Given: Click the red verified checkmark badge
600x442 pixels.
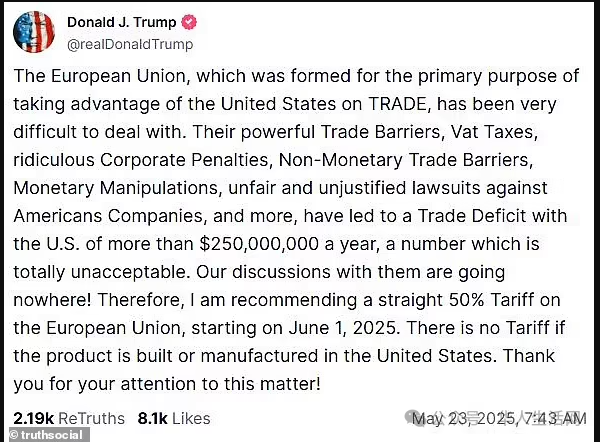Looking at the screenshot, I should tap(189, 22).
